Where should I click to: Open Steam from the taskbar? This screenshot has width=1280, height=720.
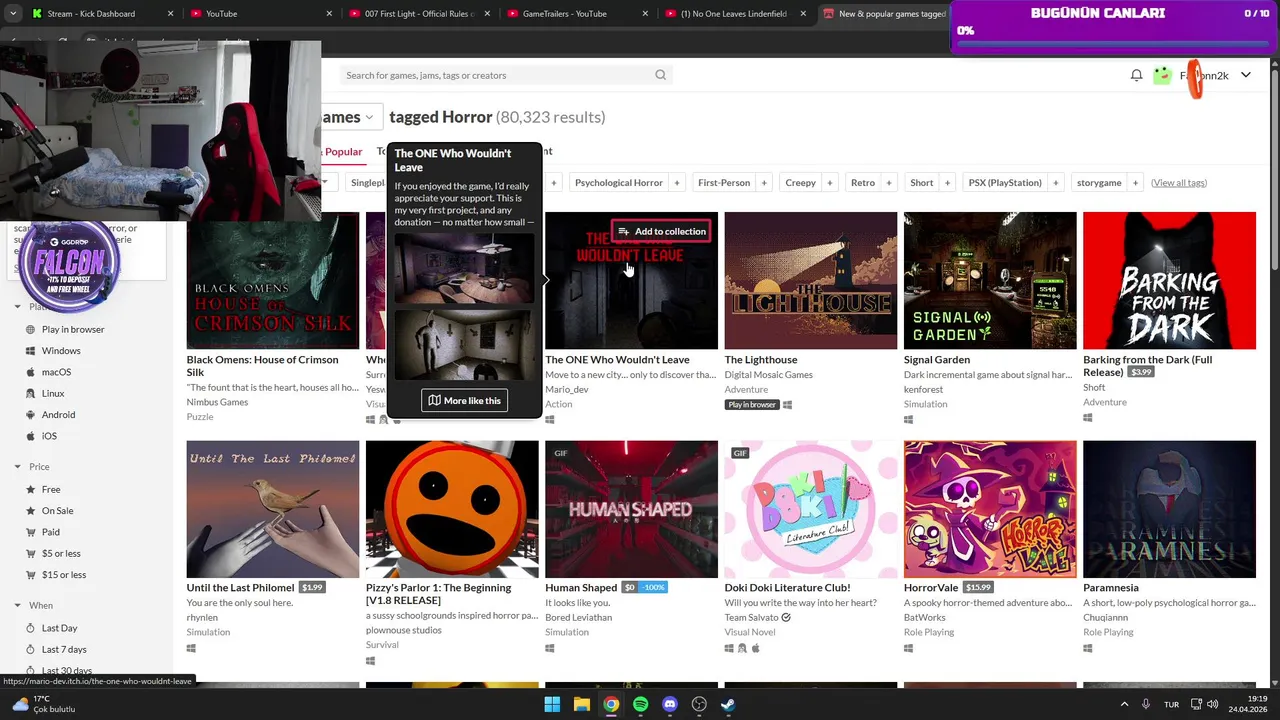729,704
